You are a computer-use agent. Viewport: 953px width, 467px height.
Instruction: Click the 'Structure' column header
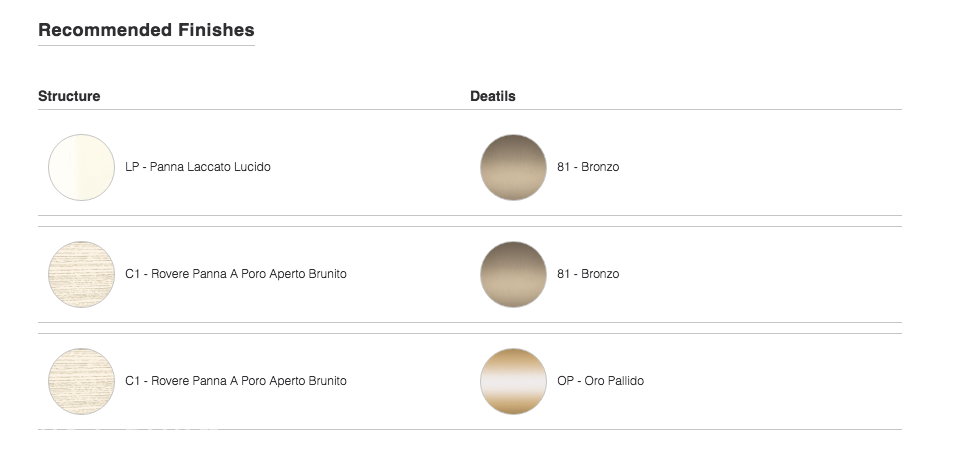click(69, 96)
